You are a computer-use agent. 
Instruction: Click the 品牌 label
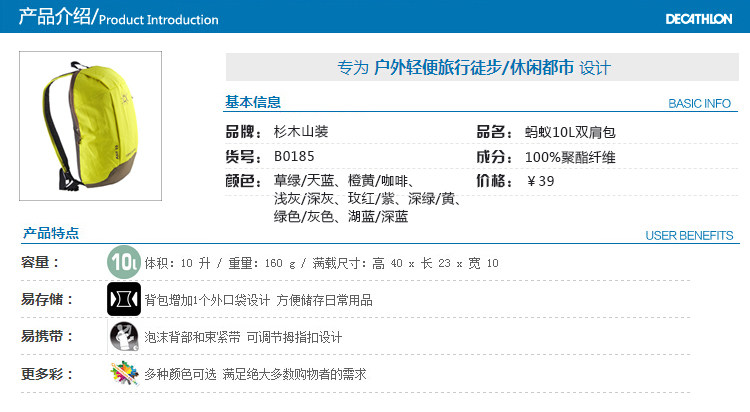coord(243,132)
